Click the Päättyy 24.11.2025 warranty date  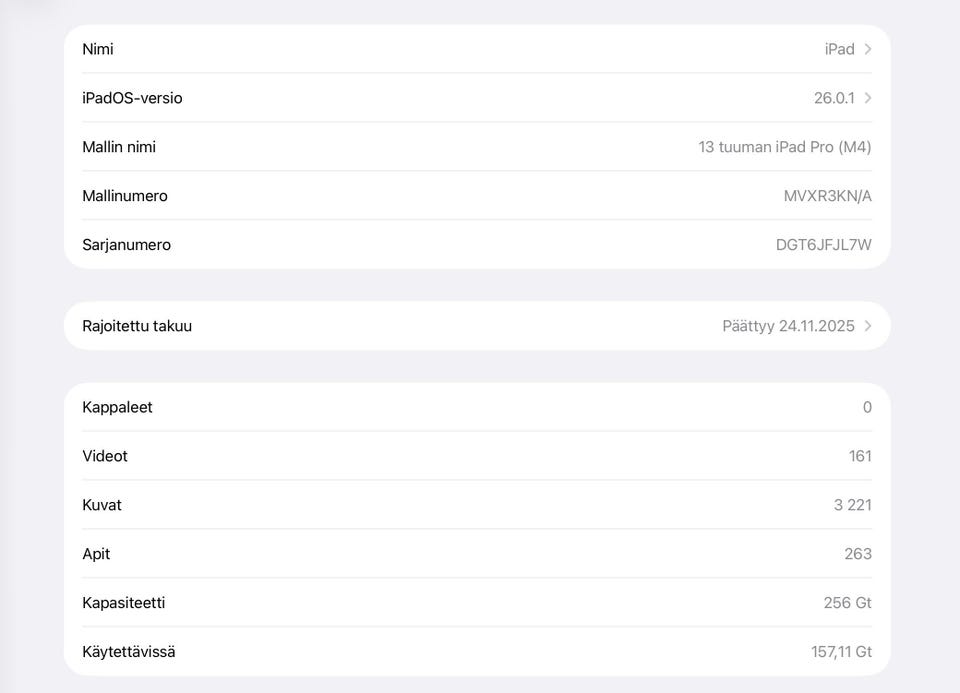pos(788,326)
